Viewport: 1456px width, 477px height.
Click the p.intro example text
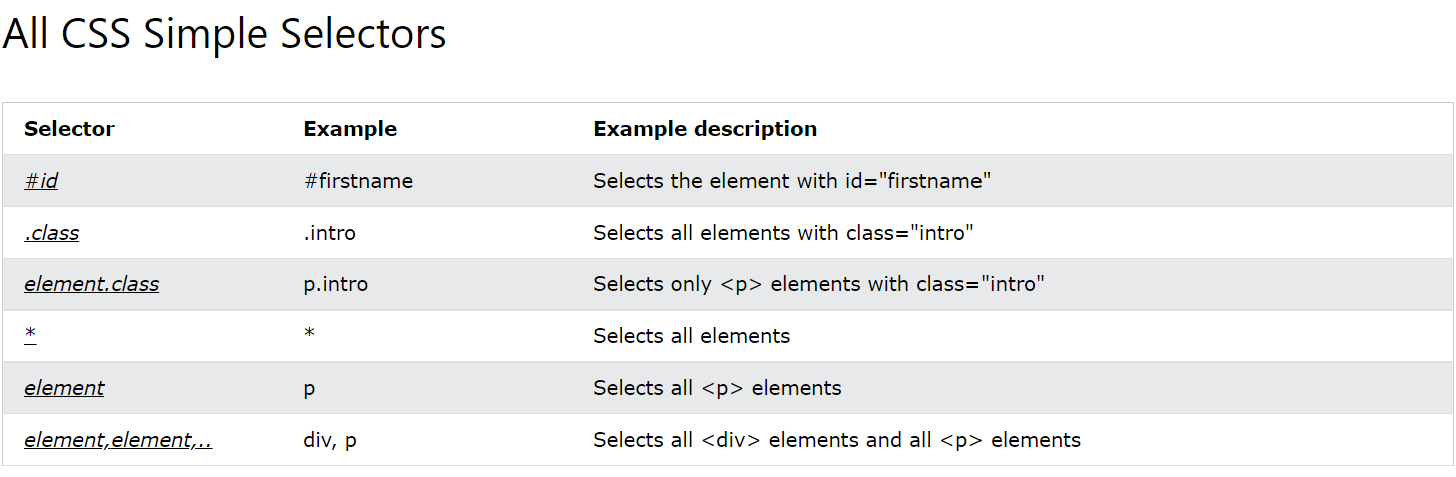click(x=335, y=284)
